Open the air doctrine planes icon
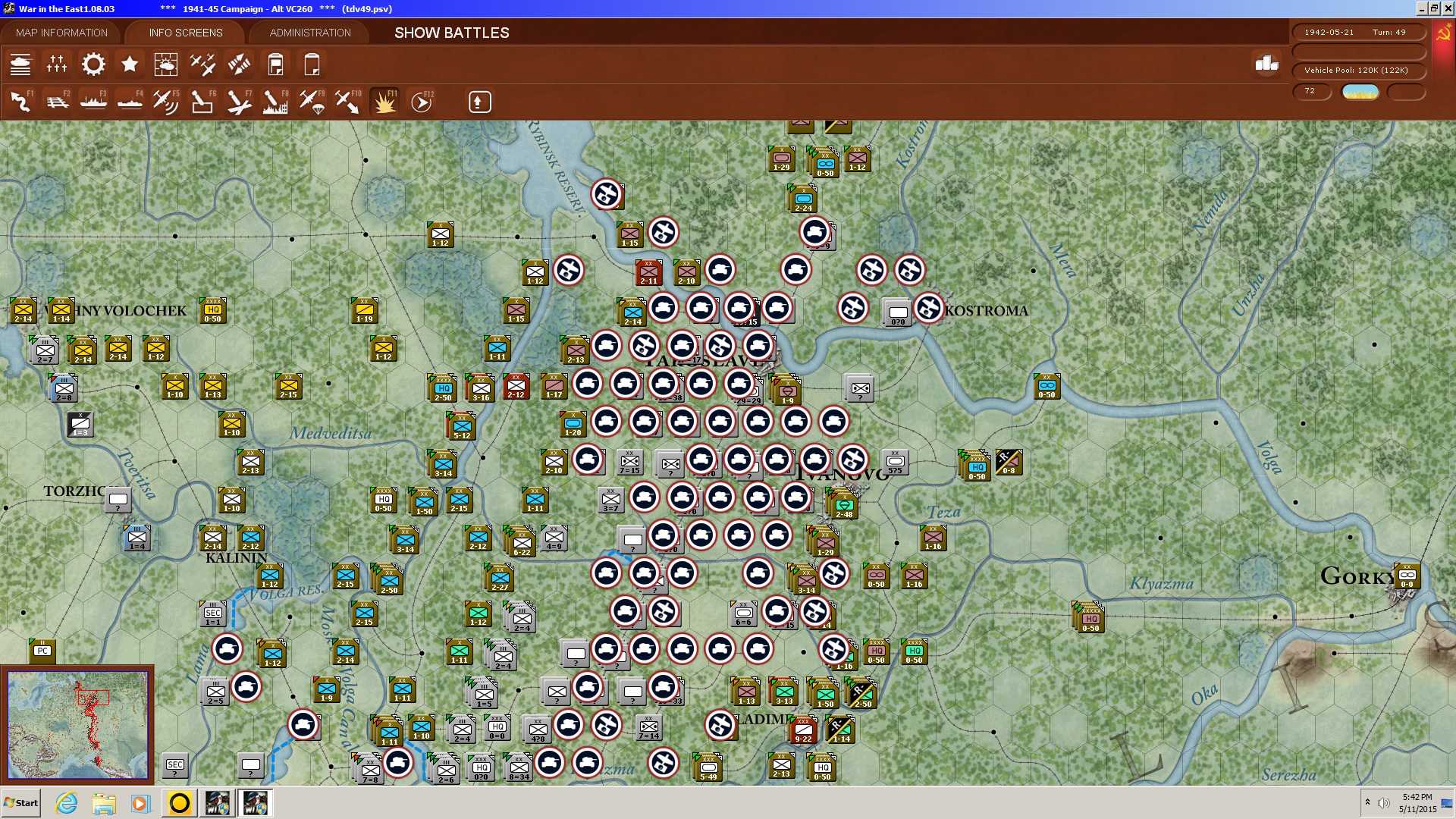 [202, 64]
